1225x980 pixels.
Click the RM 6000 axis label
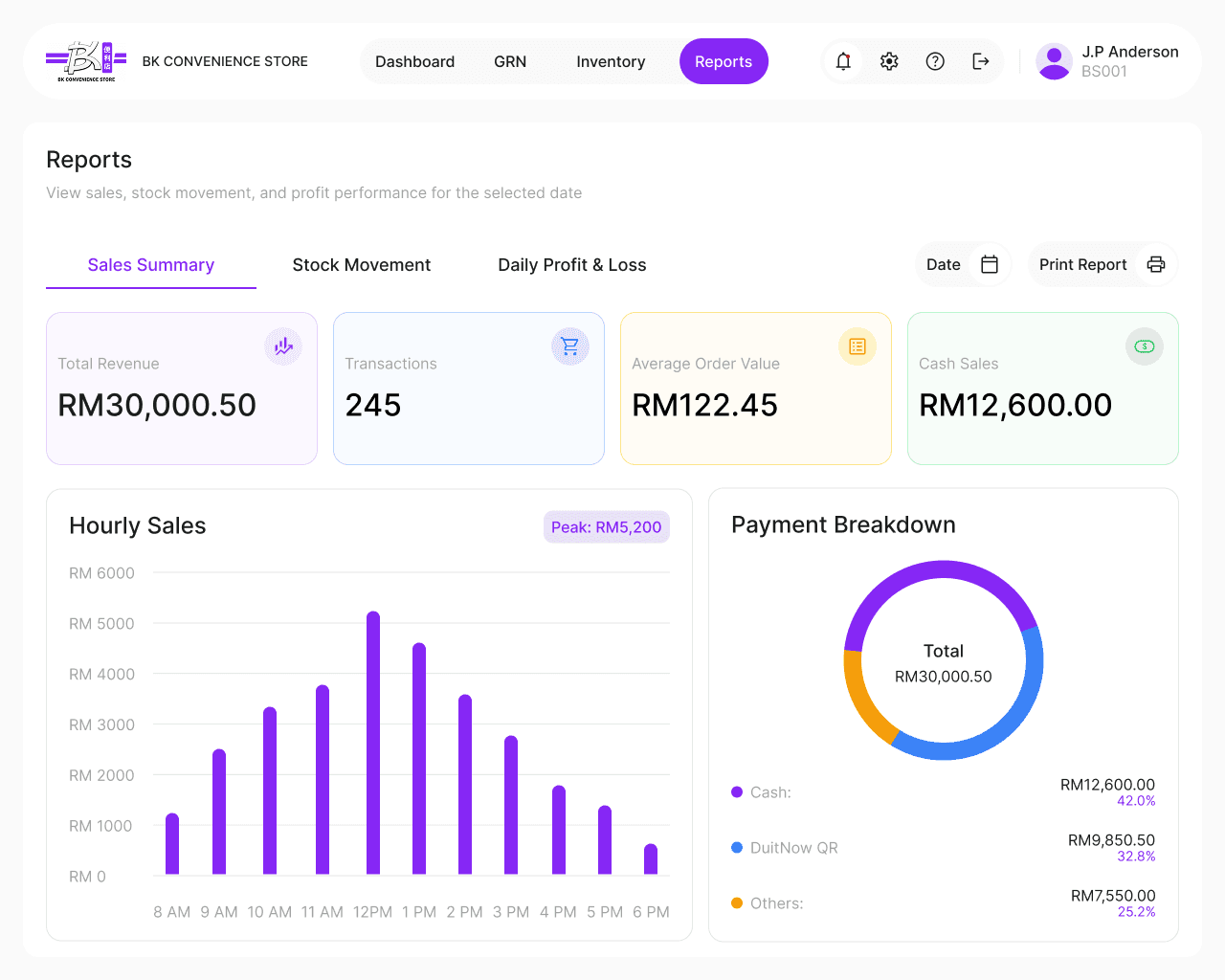coord(101,573)
